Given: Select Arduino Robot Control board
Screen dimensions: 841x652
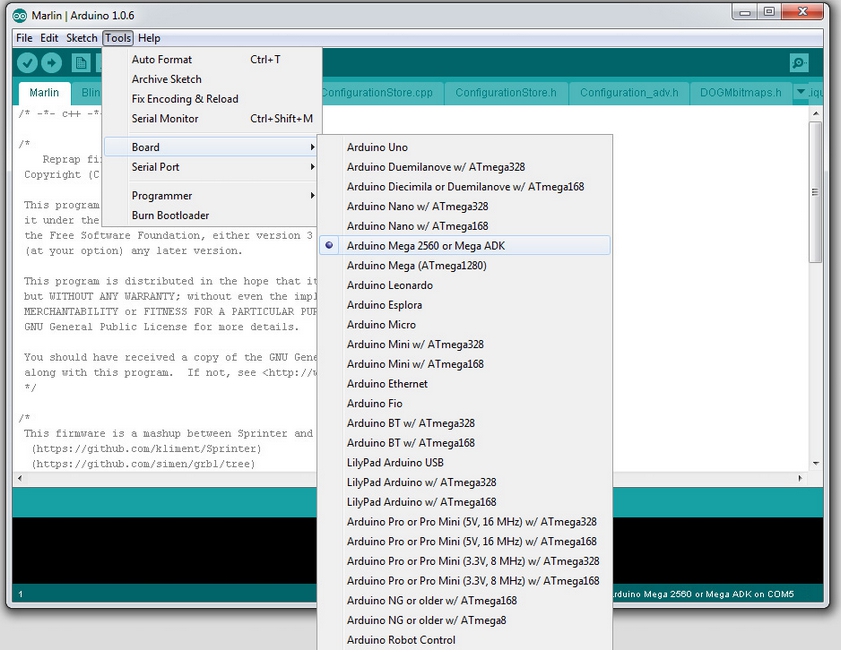Looking at the screenshot, I should tap(464, 640).
